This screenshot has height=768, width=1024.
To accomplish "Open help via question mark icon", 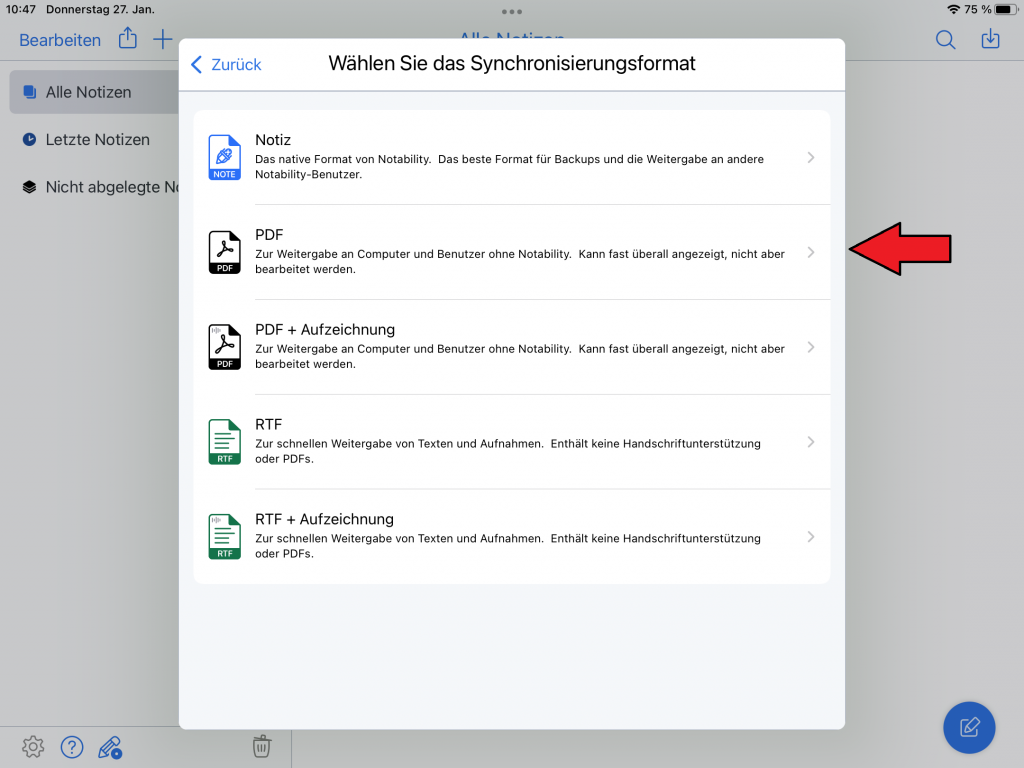I will point(72,746).
